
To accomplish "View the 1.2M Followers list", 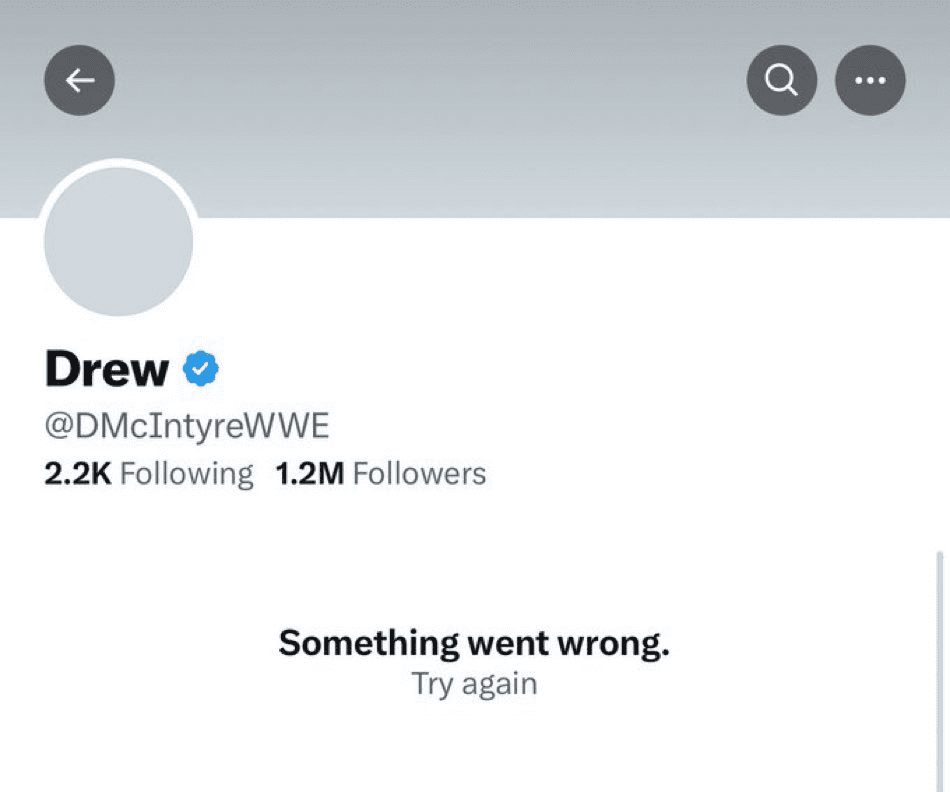I will click(381, 472).
